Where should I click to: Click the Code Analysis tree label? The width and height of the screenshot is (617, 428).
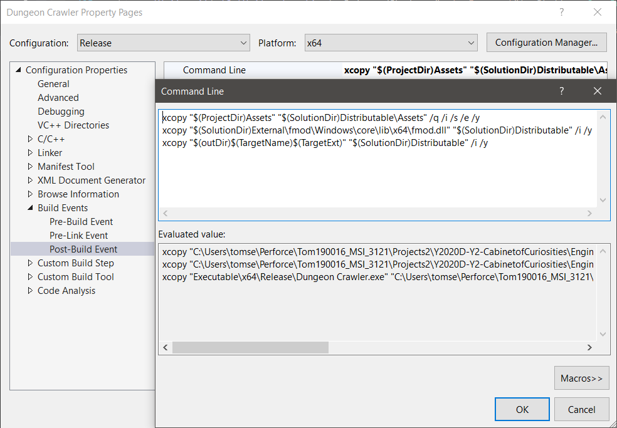pyautogui.click(x=66, y=290)
